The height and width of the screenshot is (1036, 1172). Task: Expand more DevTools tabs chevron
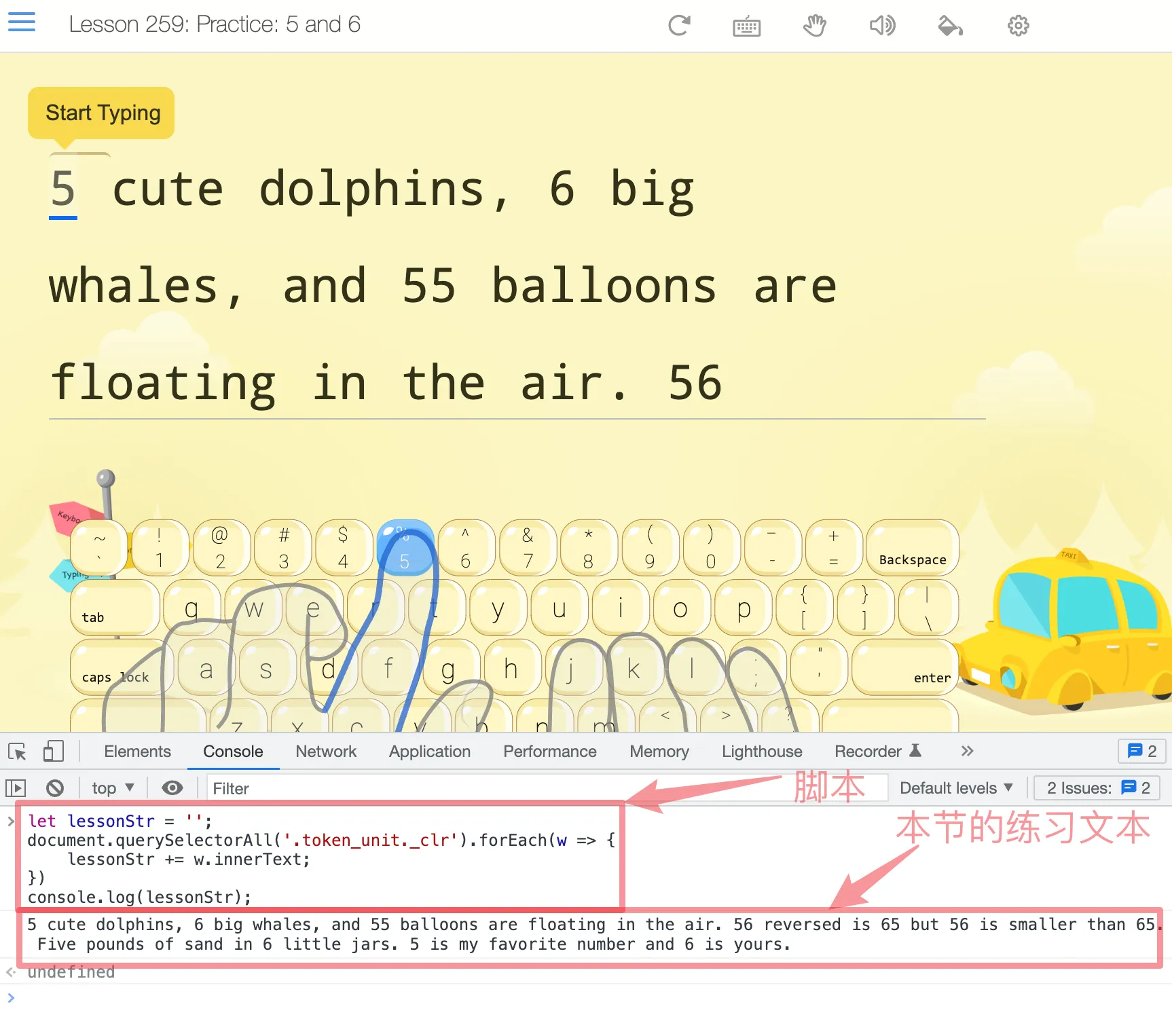[x=968, y=751]
